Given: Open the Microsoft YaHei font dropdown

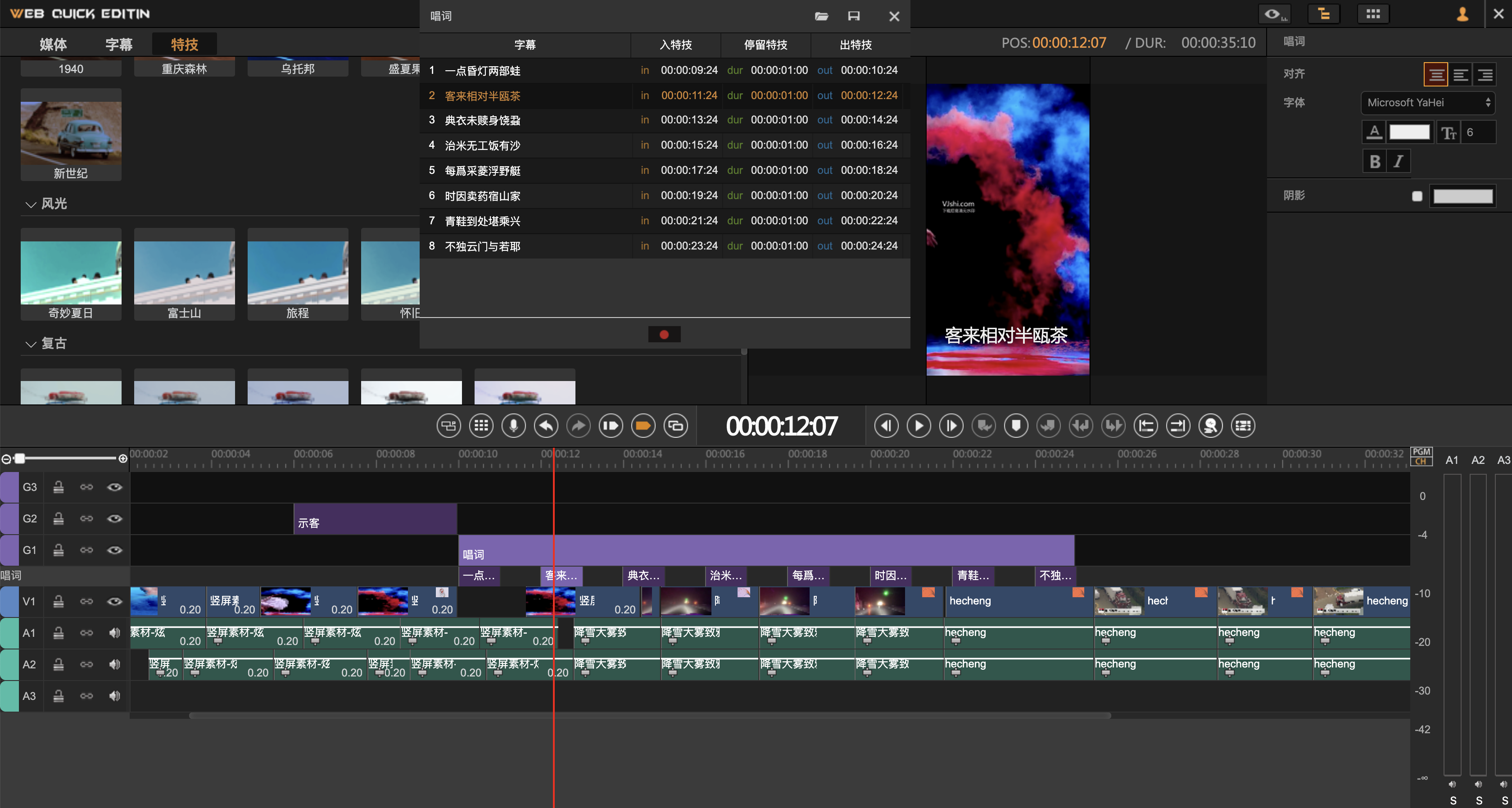Looking at the screenshot, I should point(1427,103).
